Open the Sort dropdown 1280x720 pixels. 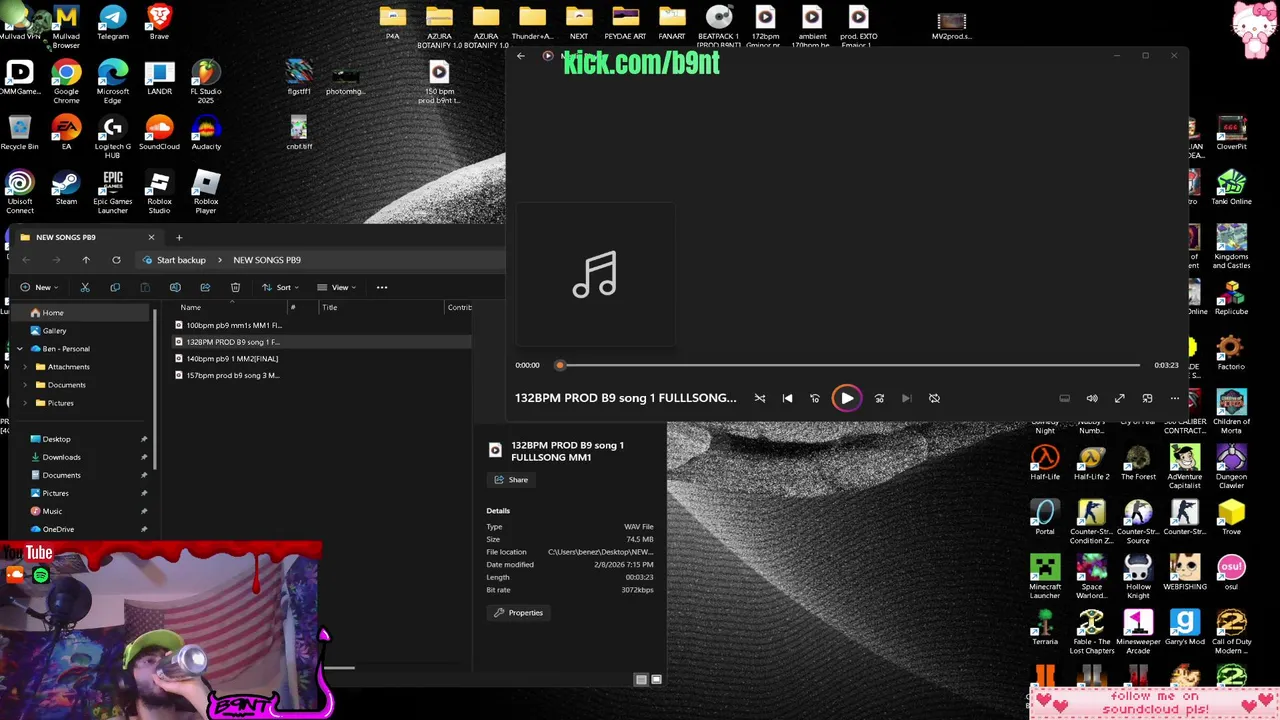281,287
